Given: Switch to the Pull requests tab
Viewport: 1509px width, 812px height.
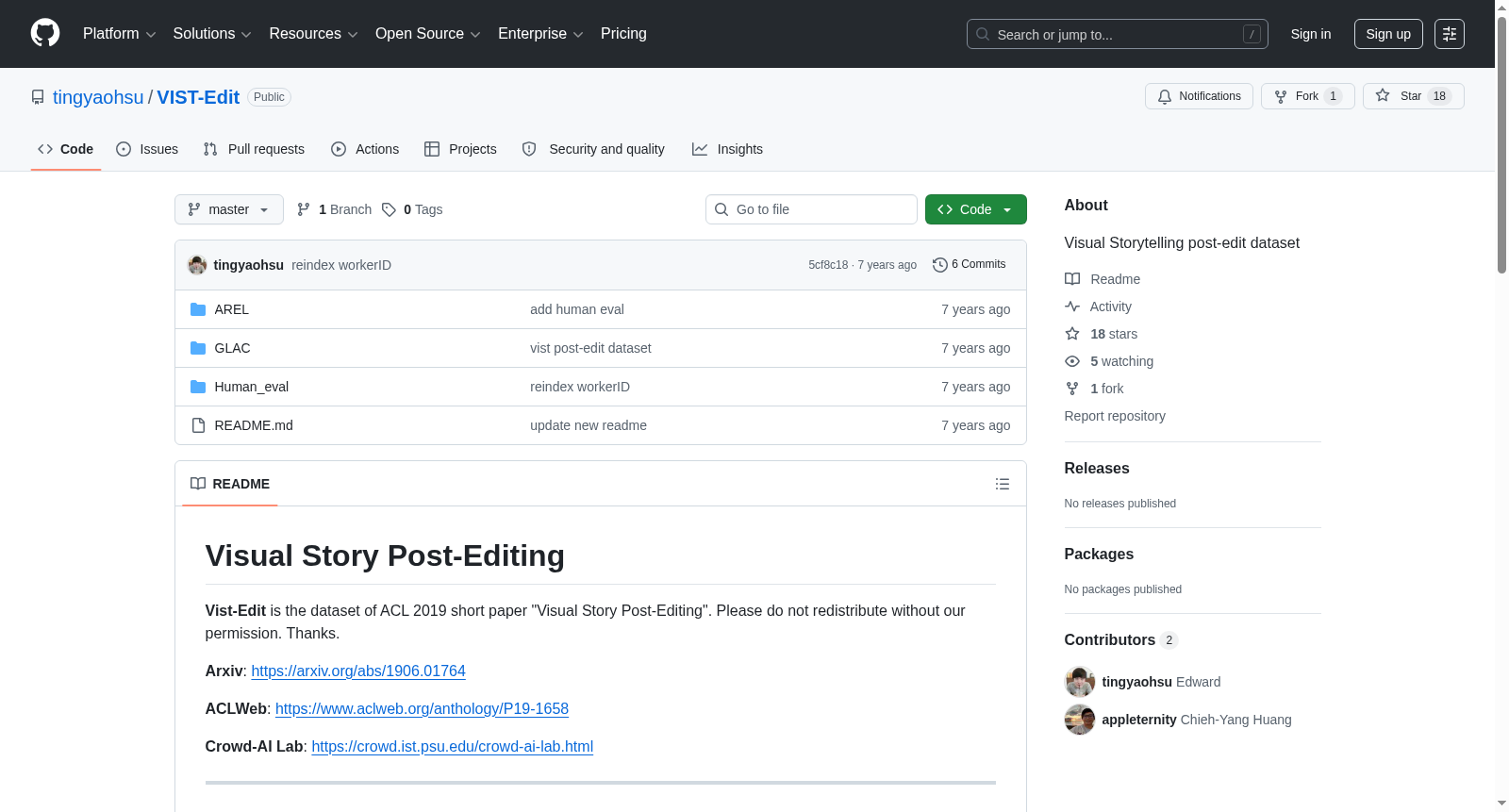Looking at the screenshot, I should (254, 149).
